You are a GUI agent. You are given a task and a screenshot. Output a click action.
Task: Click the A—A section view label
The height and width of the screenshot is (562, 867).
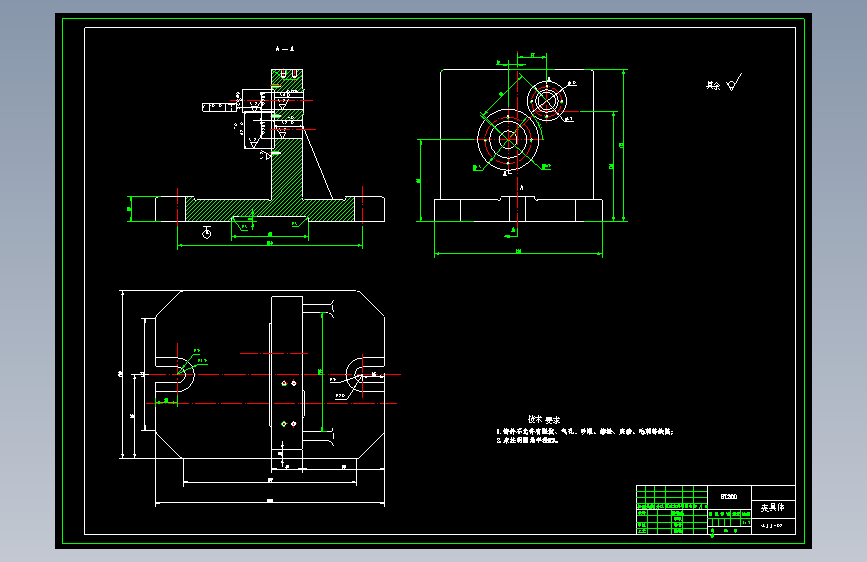[285, 49]
